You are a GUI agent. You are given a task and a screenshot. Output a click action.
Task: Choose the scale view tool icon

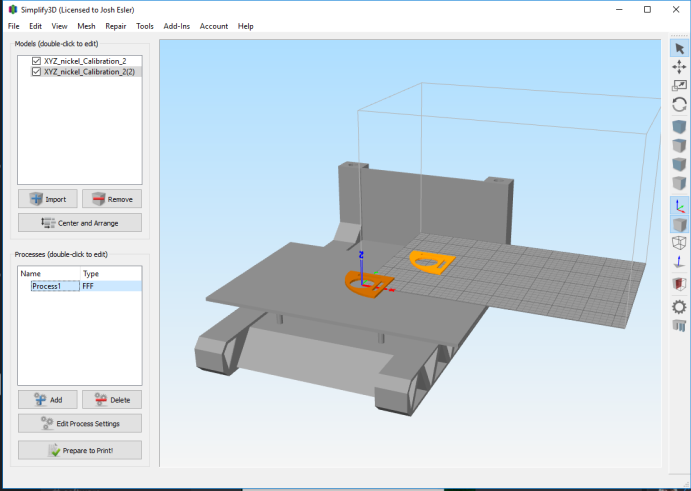679,86
